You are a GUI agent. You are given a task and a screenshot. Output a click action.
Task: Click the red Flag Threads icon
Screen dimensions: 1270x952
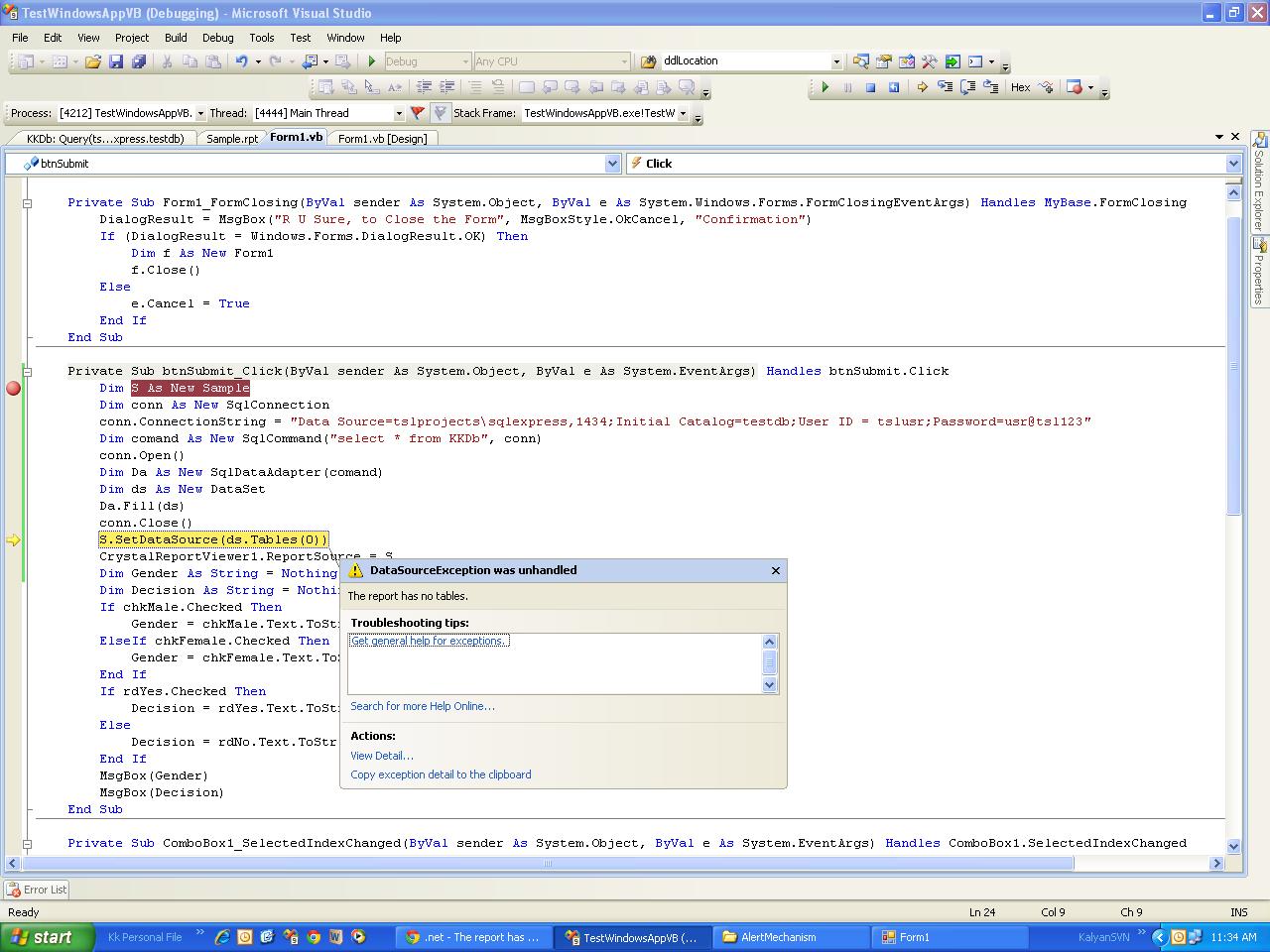pos(418,113)
